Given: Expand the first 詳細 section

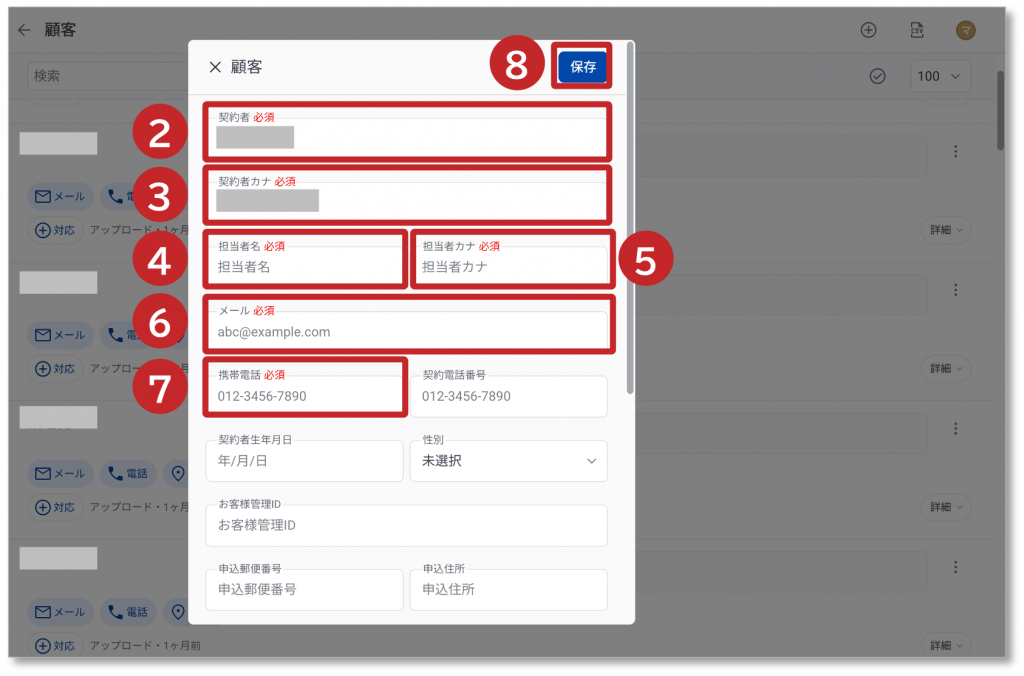Looking at the screenshot, I should [946, 230].
